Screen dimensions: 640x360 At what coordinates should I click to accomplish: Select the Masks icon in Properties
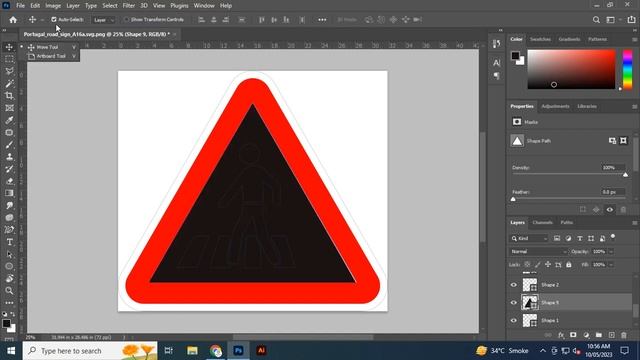click(x=517, y=122)
